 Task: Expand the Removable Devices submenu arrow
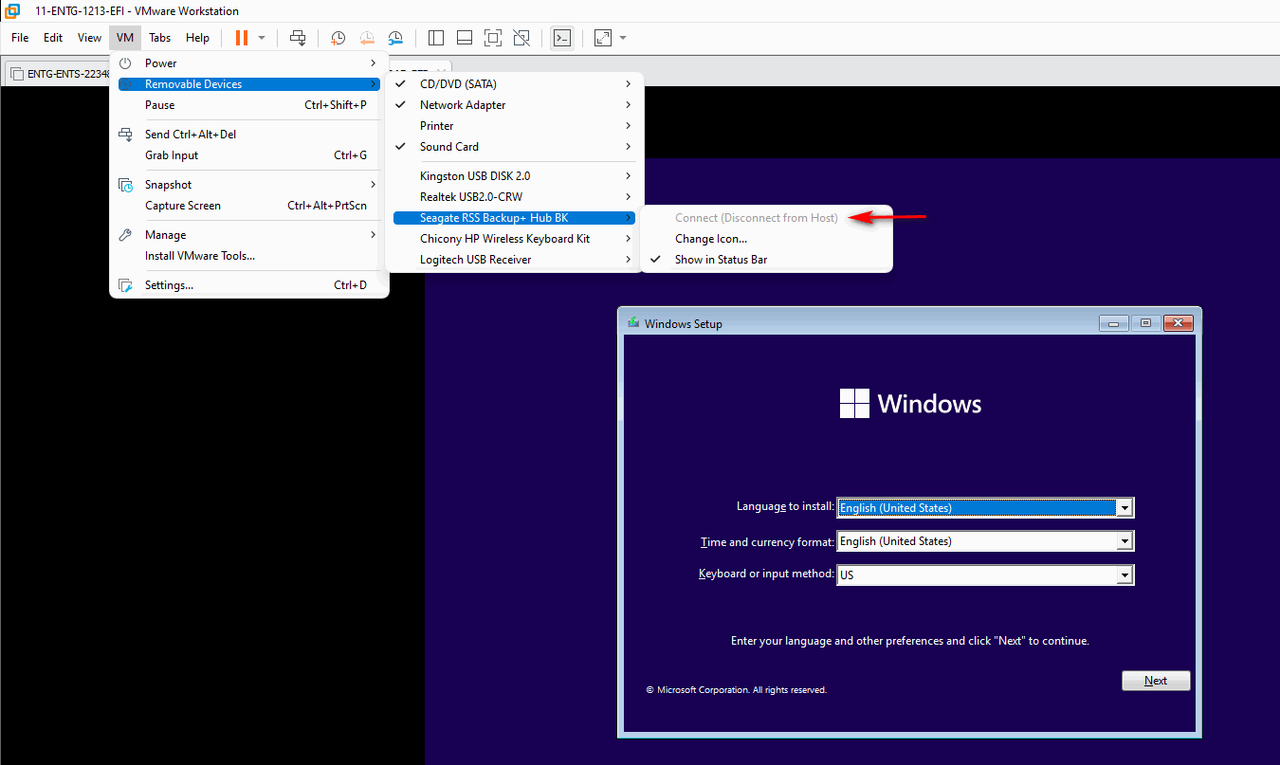click(373, 84)
